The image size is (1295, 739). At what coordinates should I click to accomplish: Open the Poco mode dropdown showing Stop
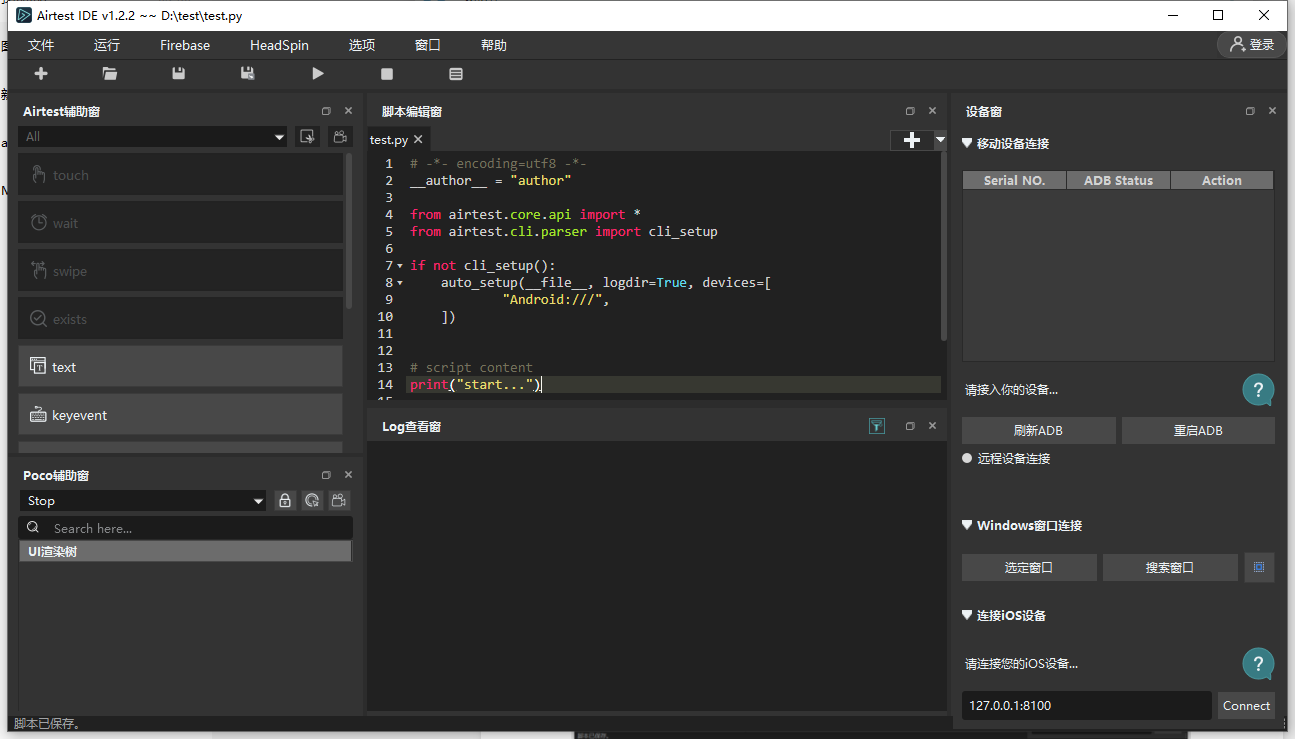point(143,501)
